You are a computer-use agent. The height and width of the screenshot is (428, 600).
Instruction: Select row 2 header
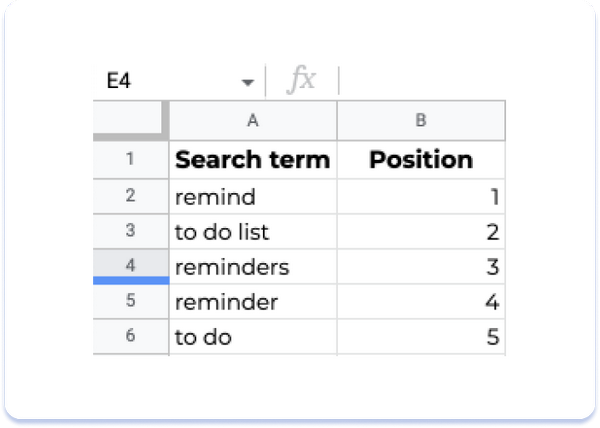130,196
